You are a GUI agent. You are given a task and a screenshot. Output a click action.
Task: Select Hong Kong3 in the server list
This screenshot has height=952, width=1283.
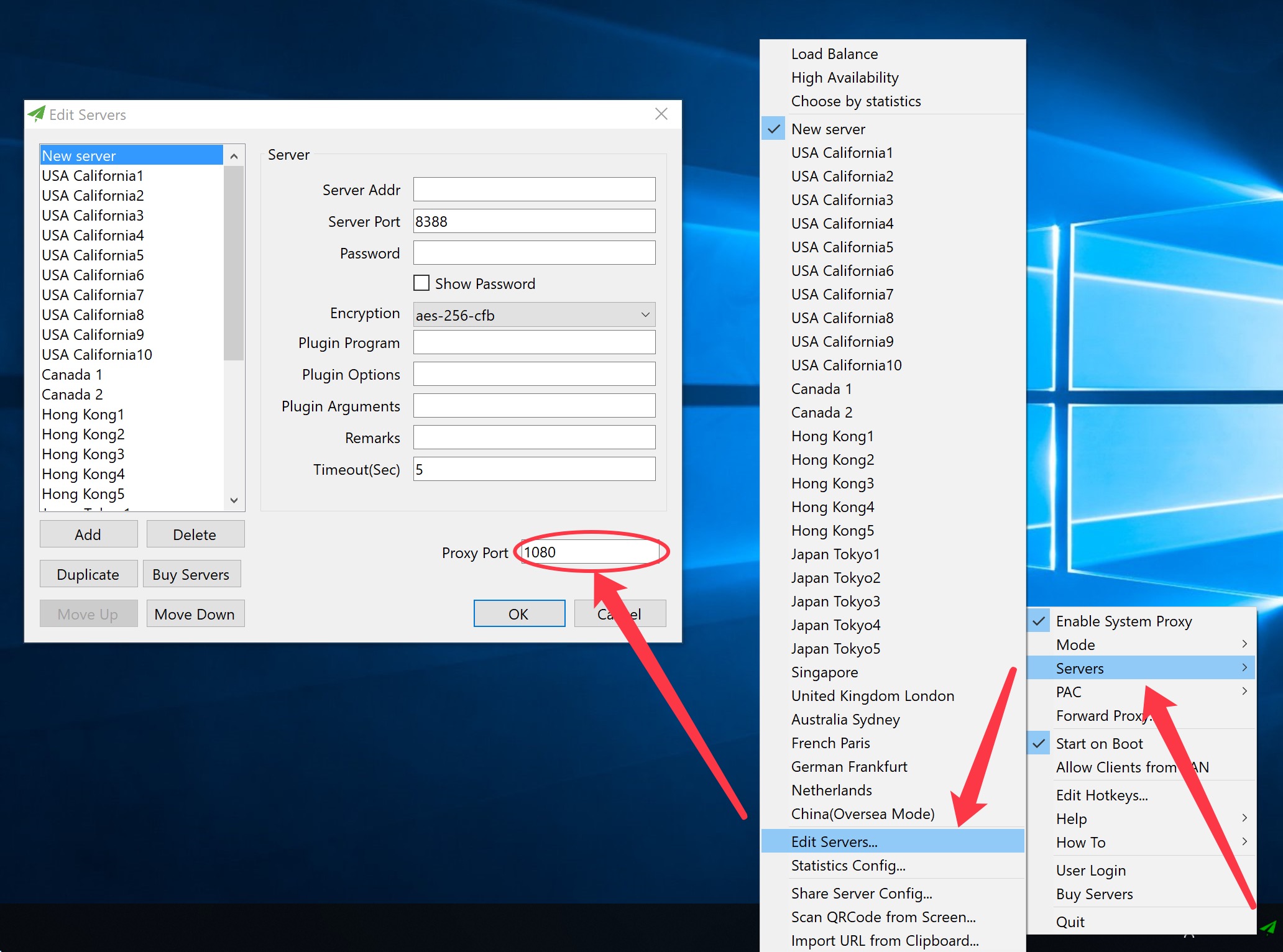pyautogui.click(x=83, y=454)
